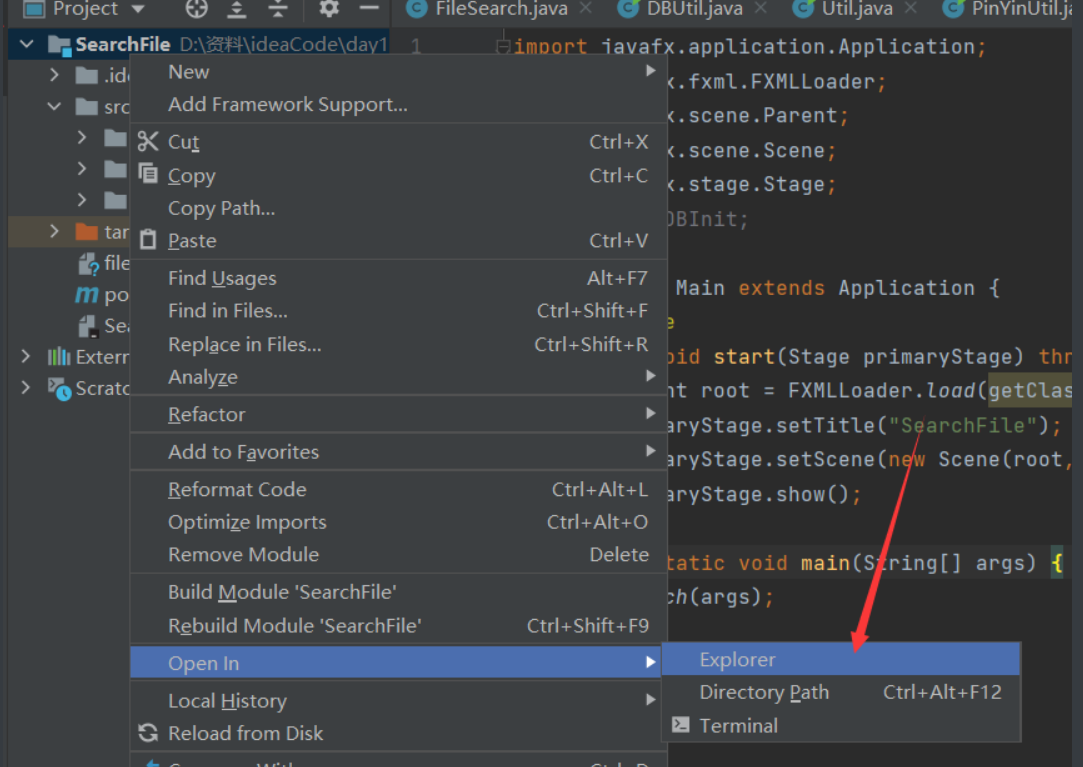Open the Project view dropdown
Screen dimensions: 1083x767
138,8
